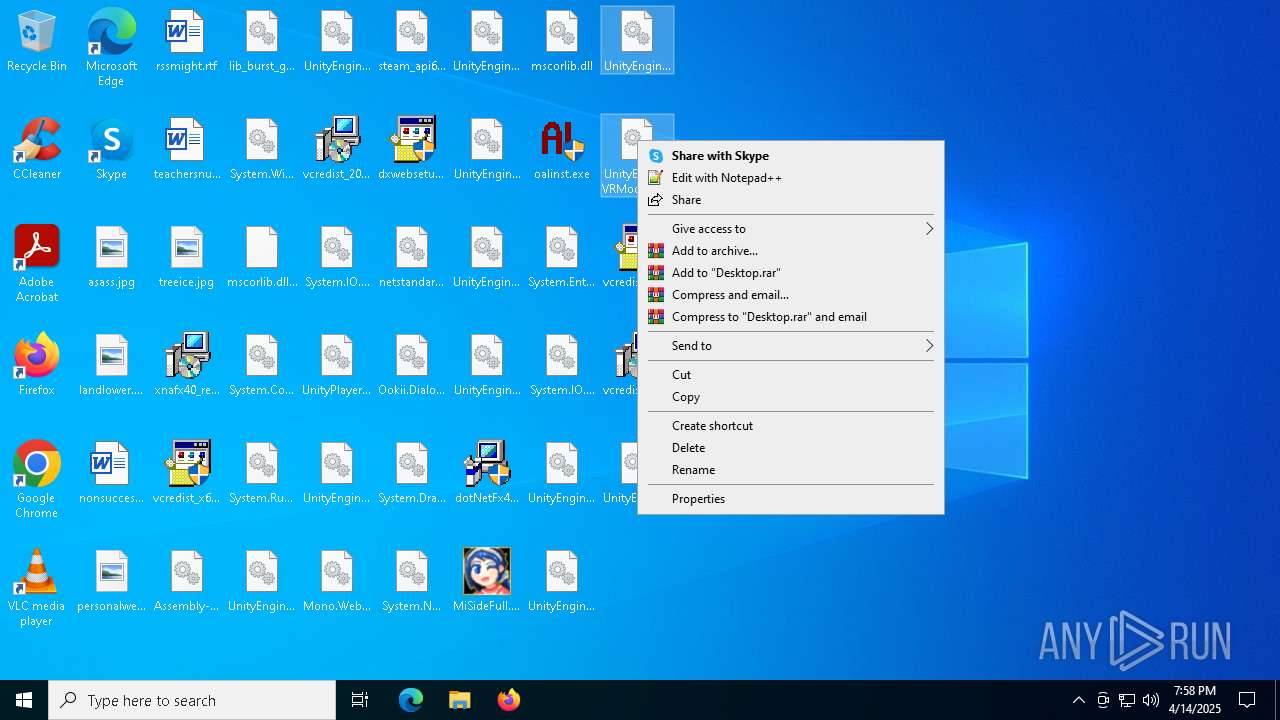Select the netstandar file icon
The height and width of the screenshot is (720, 1280).
[x=412, y=257]
